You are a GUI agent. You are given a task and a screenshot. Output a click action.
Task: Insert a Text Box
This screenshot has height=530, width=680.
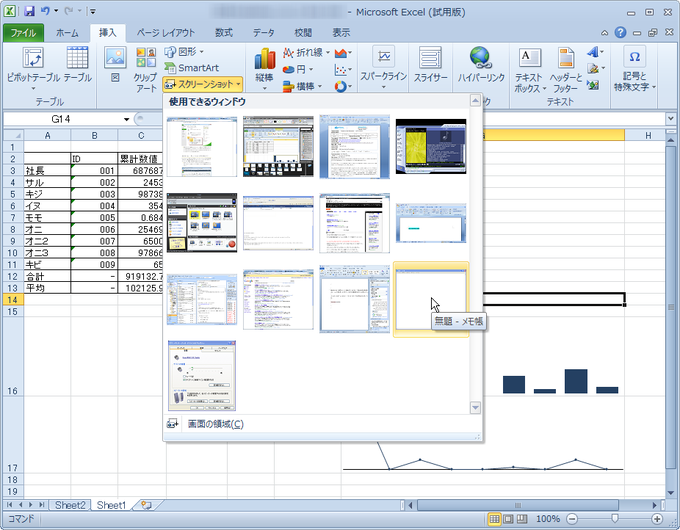coord(529,69)
